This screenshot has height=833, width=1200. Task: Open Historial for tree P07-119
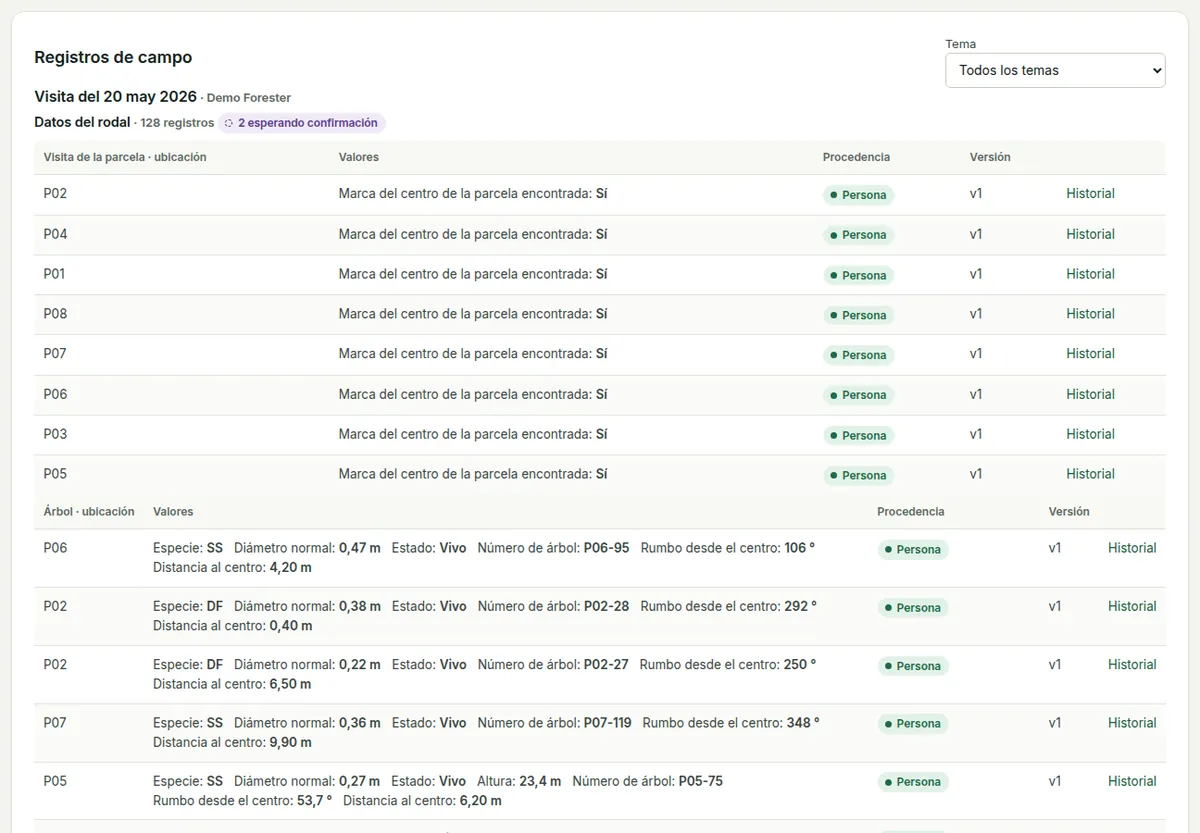coord(1132,723)
